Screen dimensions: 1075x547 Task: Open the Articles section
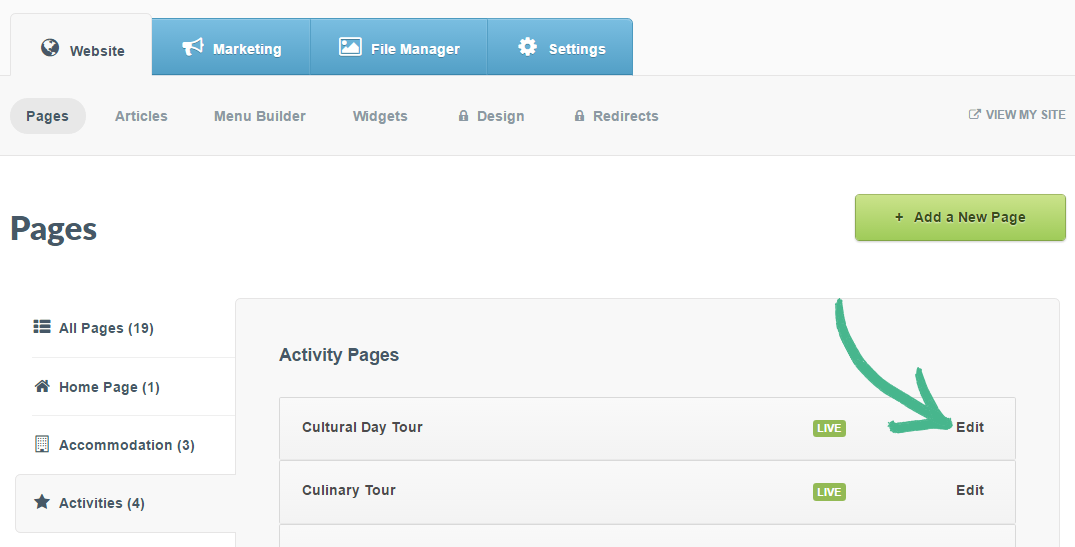pos(141,116)
